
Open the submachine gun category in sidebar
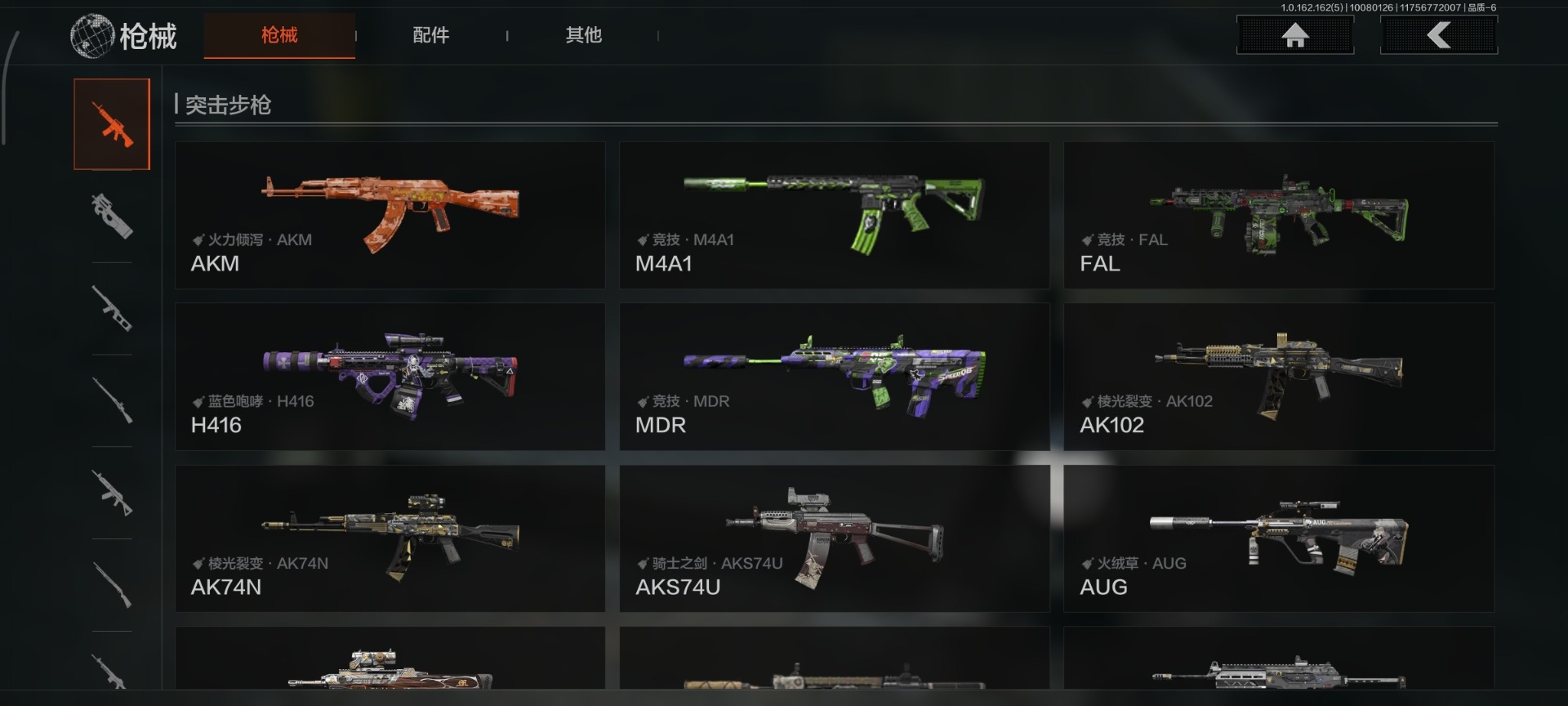tap(112, 216)
